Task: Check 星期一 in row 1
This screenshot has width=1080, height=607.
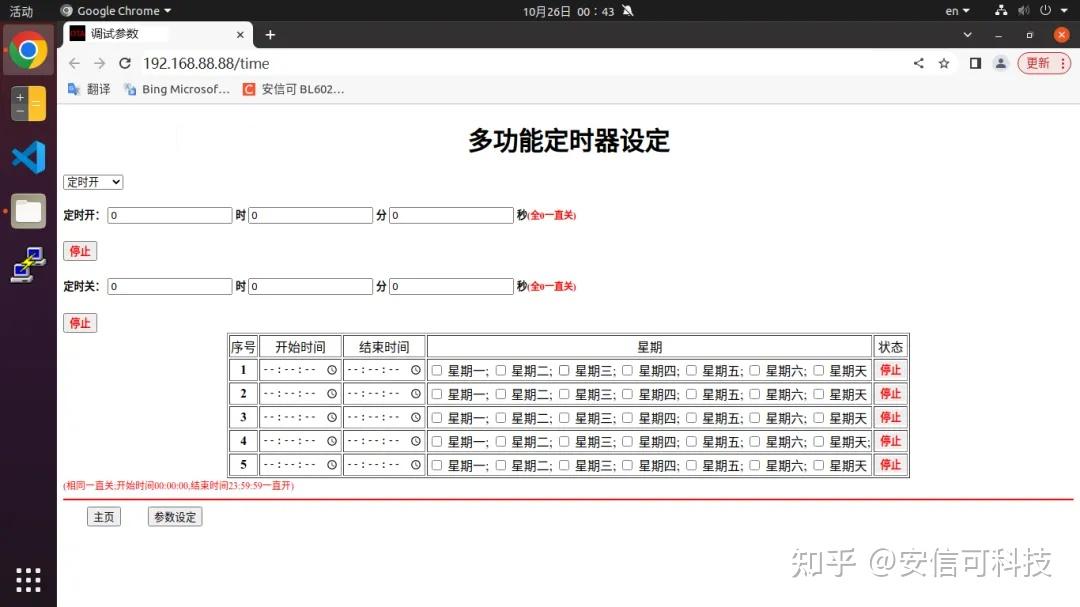Action: pyautogui.click(x=437, y=371)
